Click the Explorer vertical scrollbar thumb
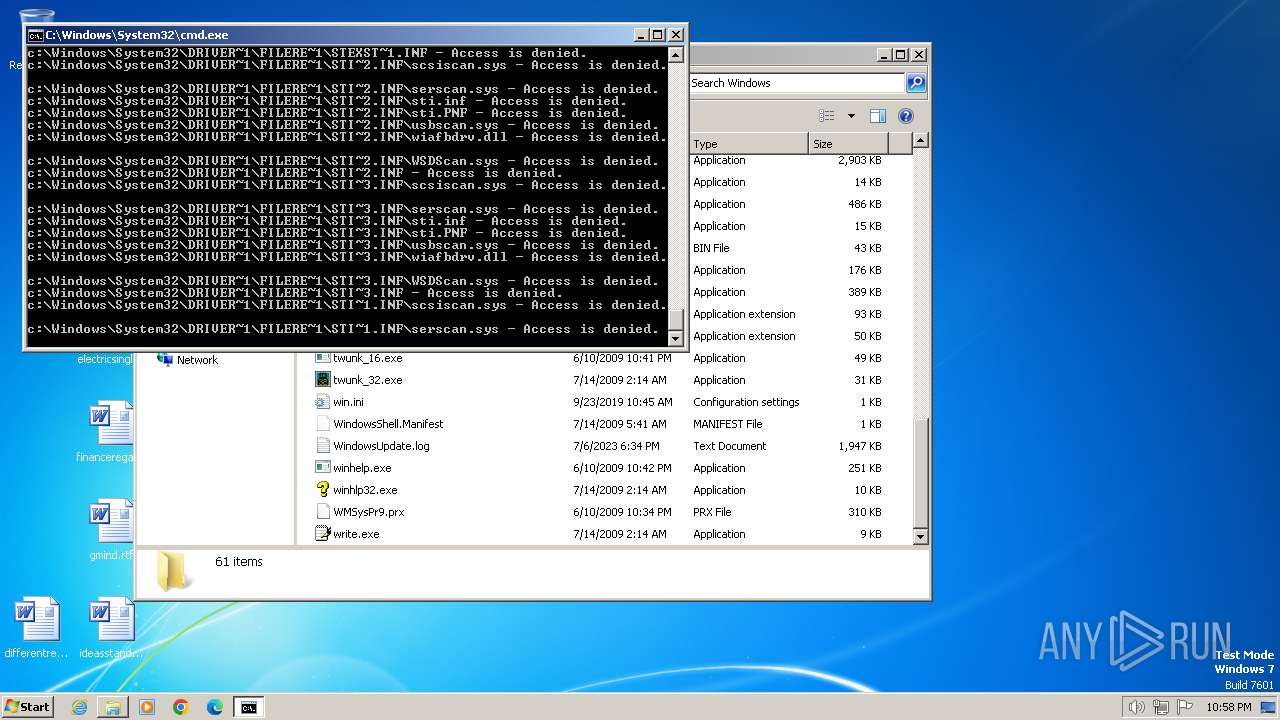This screenshot has height=720, width=1280. pos(921,472)
